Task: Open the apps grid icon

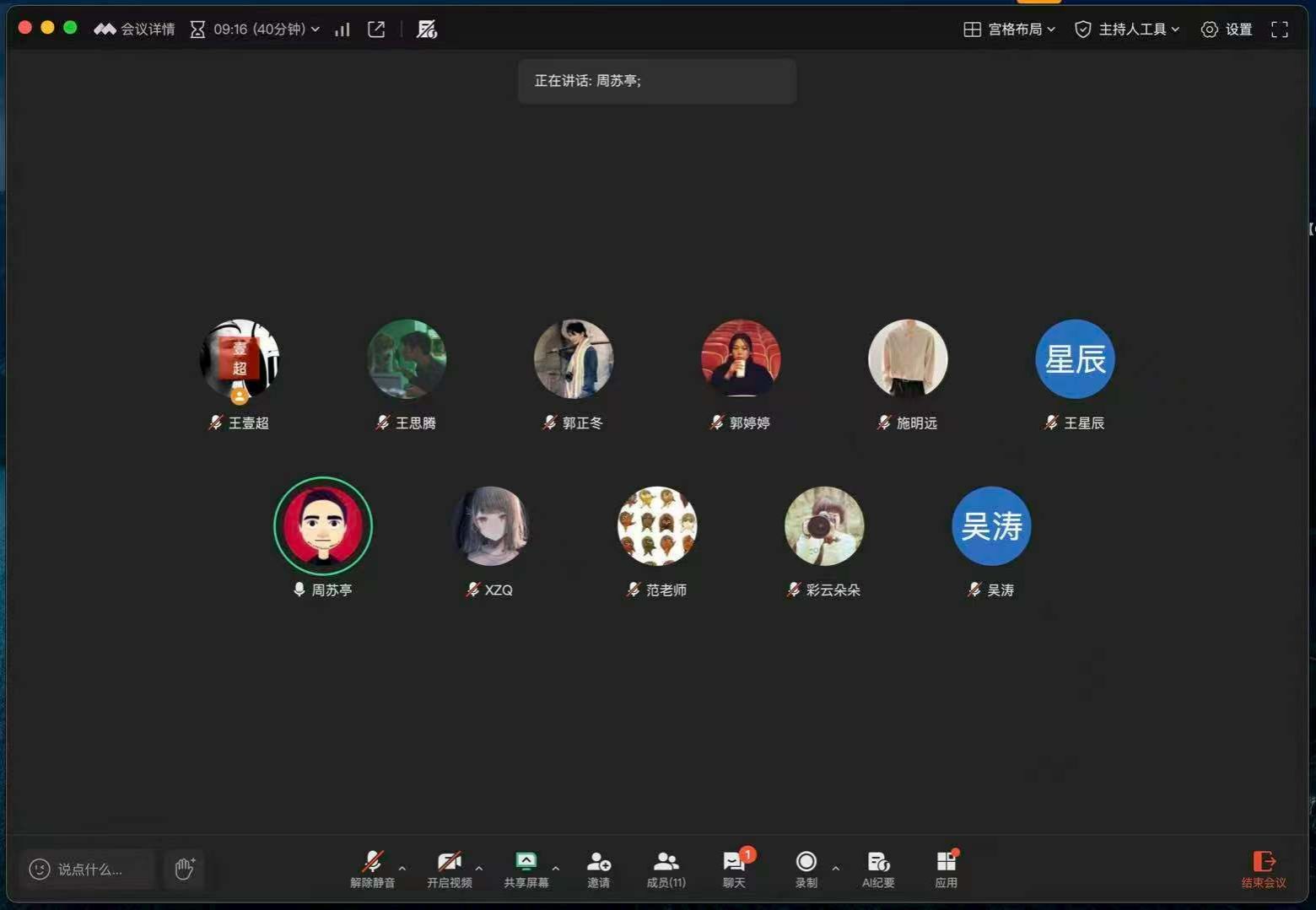Action: click(x=946, y=869)
